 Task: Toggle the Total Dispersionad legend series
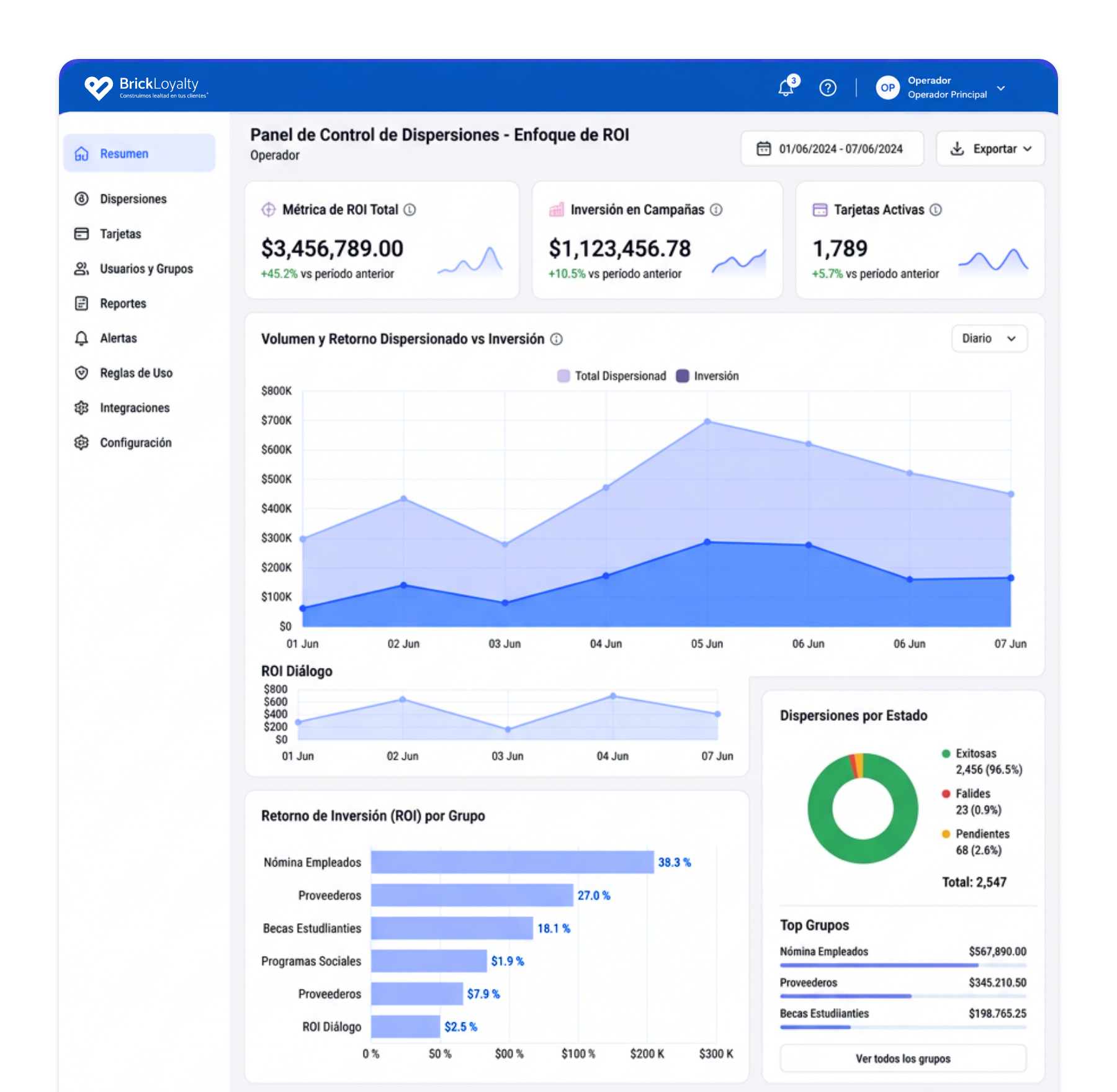point(611,376)
